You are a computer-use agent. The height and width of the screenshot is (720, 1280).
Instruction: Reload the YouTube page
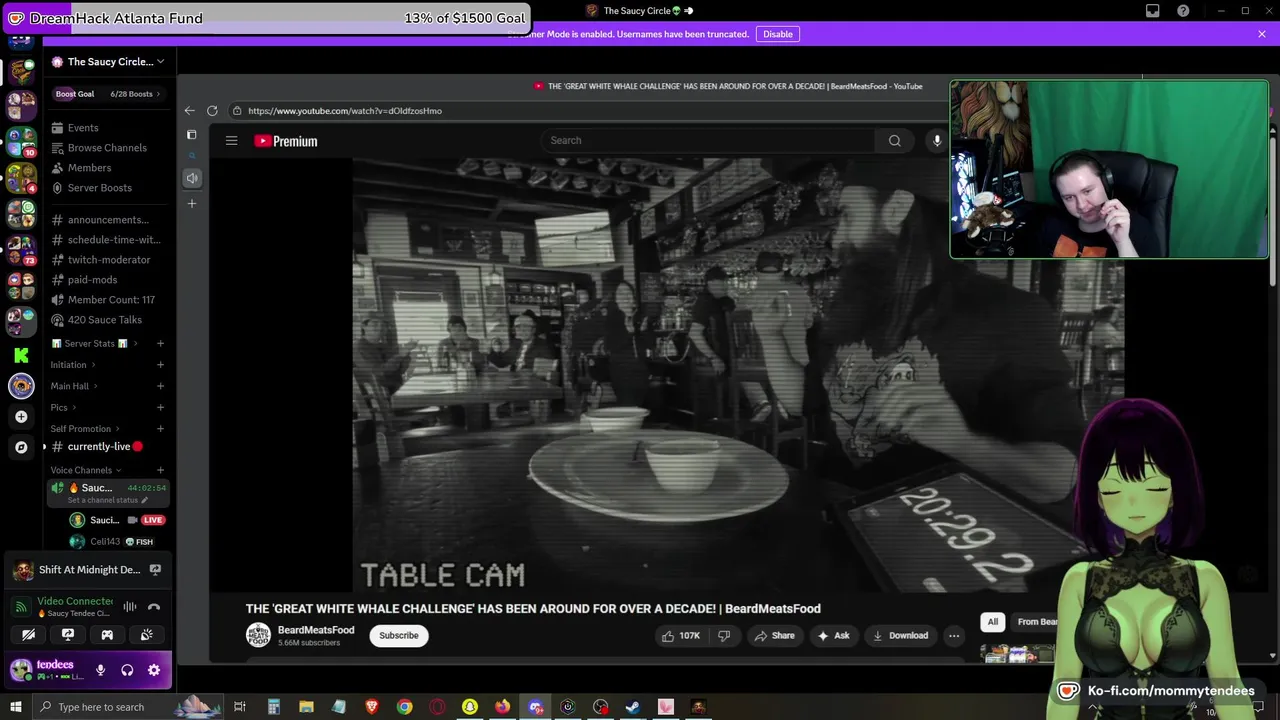click(x=212, y=111)
